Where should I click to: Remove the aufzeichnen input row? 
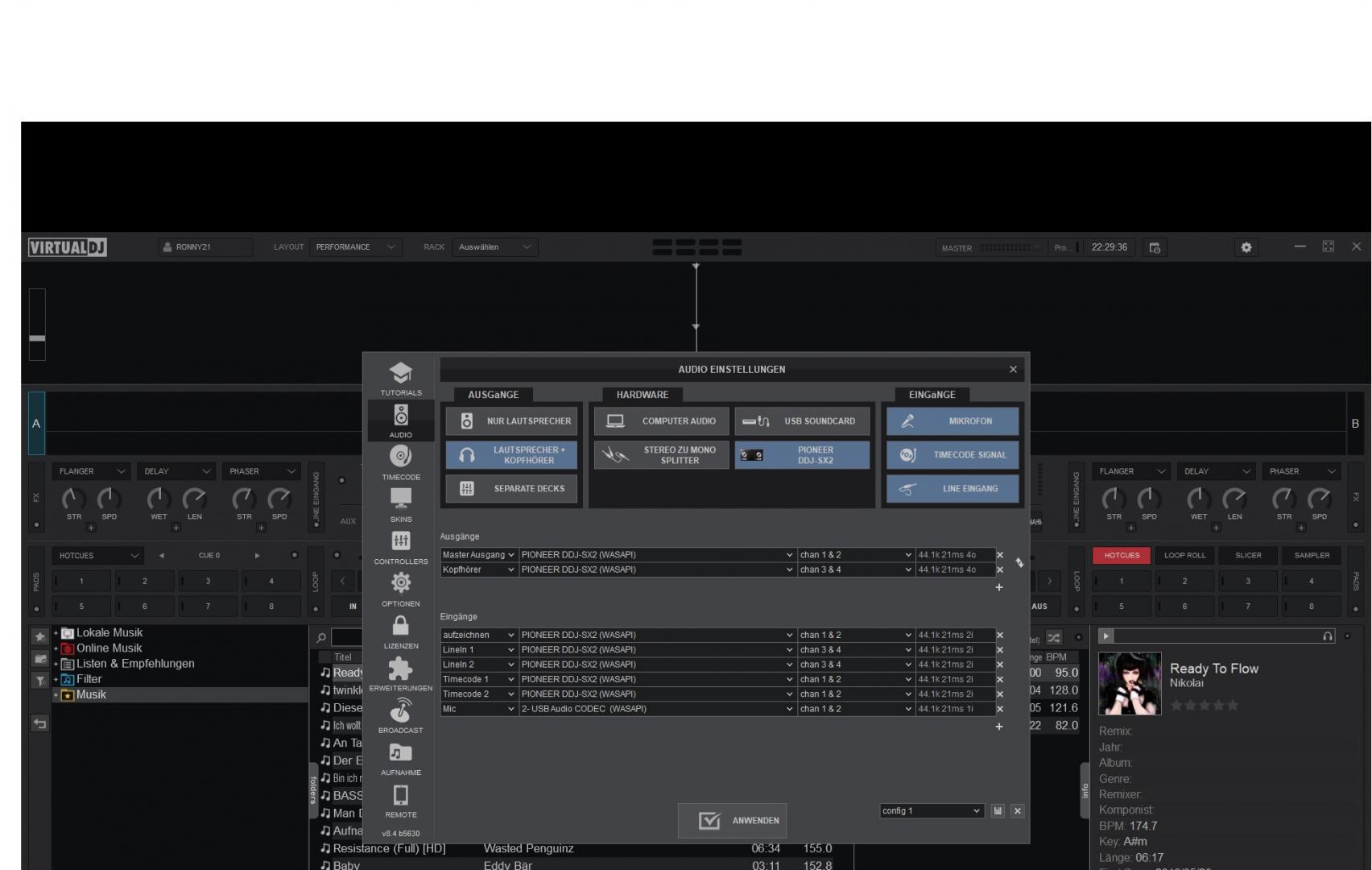(1000, 635)
